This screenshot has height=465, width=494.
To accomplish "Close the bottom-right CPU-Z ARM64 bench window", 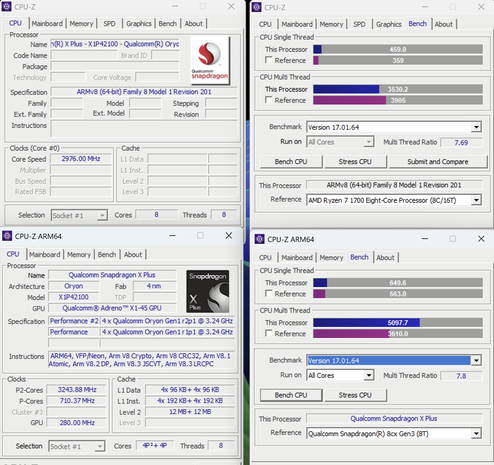I will [x=481, y=239].
